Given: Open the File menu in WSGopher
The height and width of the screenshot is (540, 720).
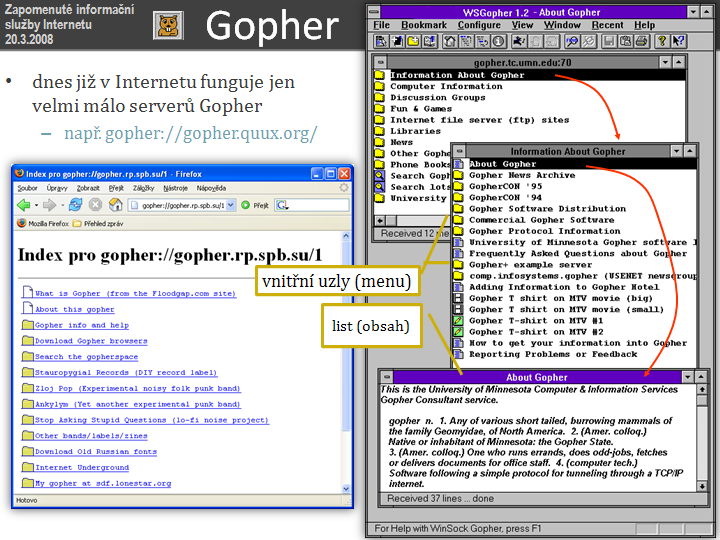Looking at the screenshot, I should click(x=381, y=25).
